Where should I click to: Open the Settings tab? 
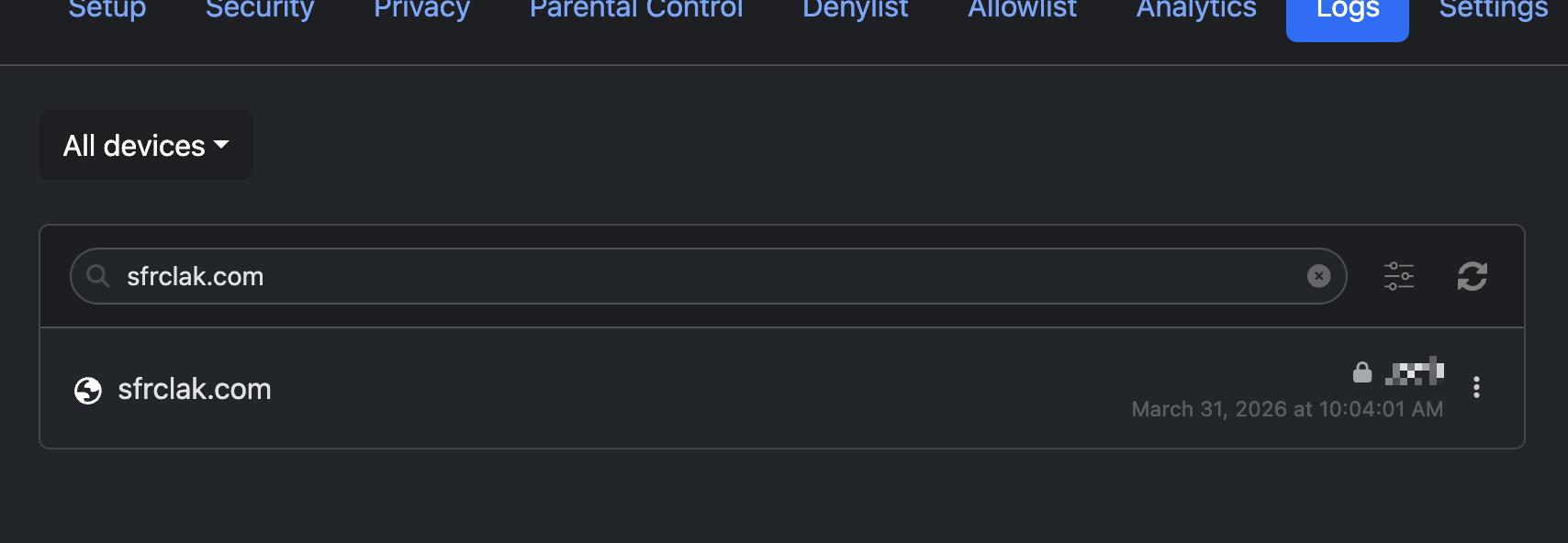(x=1493, y=11)
